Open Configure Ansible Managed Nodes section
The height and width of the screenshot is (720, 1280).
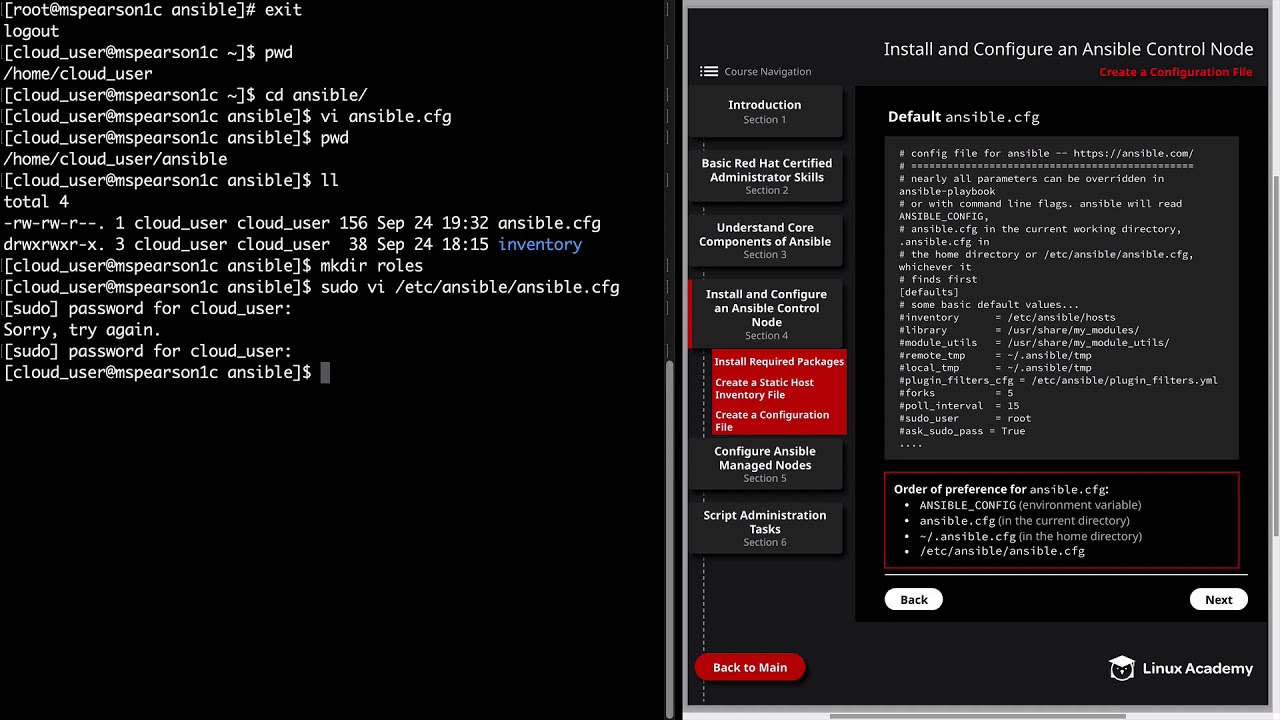coord(765,464)
